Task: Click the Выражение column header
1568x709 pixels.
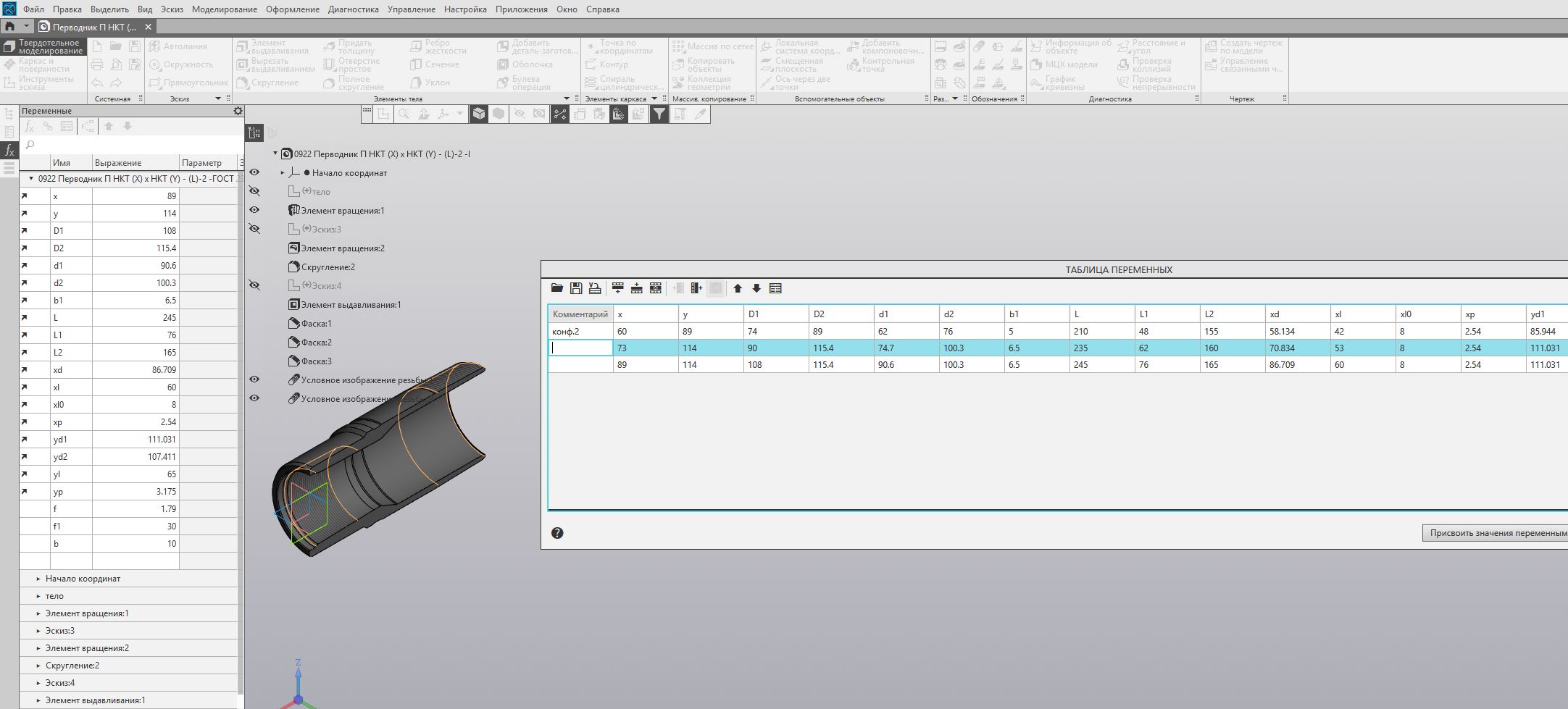Action: click(135, 162)
